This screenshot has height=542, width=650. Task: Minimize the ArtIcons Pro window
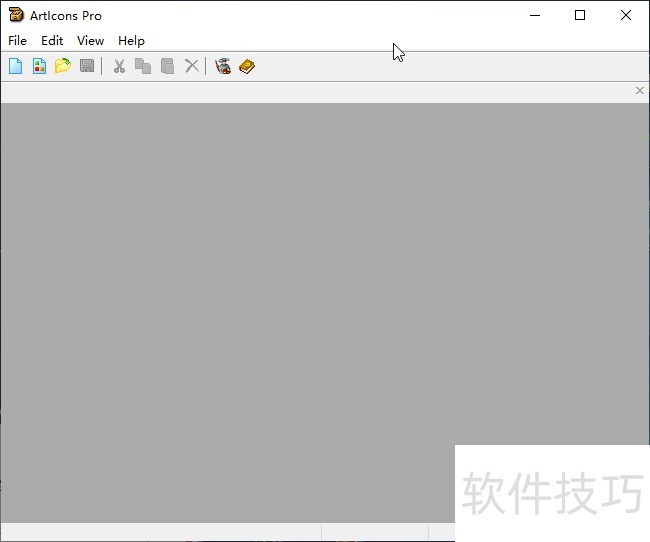(535, 15)
